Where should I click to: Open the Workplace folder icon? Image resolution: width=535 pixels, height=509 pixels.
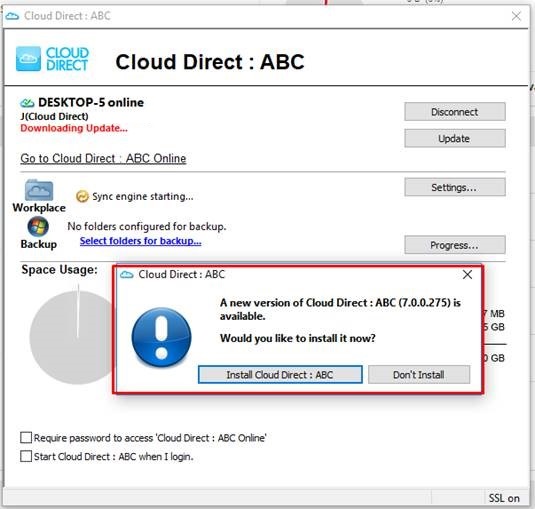click(39, 190)
